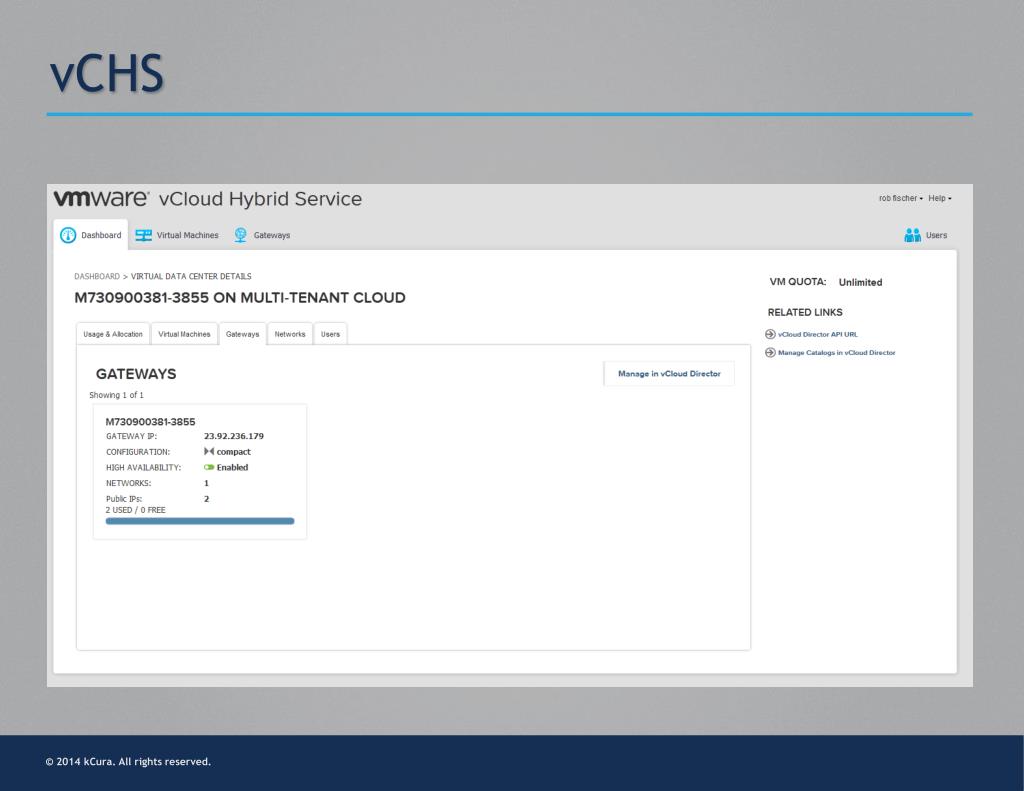Click the NETWORKS: label in gateway card
1024x791 pixels.
pos(129,483)
